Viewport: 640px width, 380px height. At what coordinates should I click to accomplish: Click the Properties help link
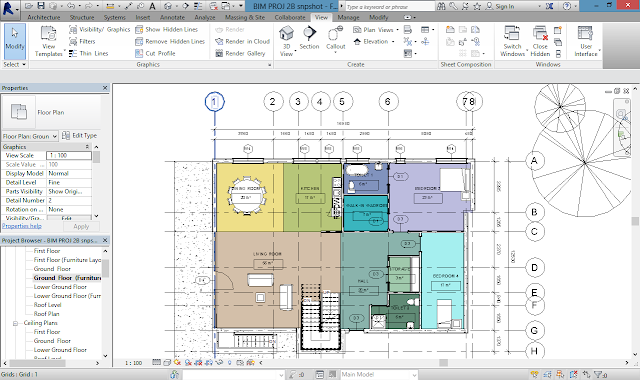tap(22, 226)
